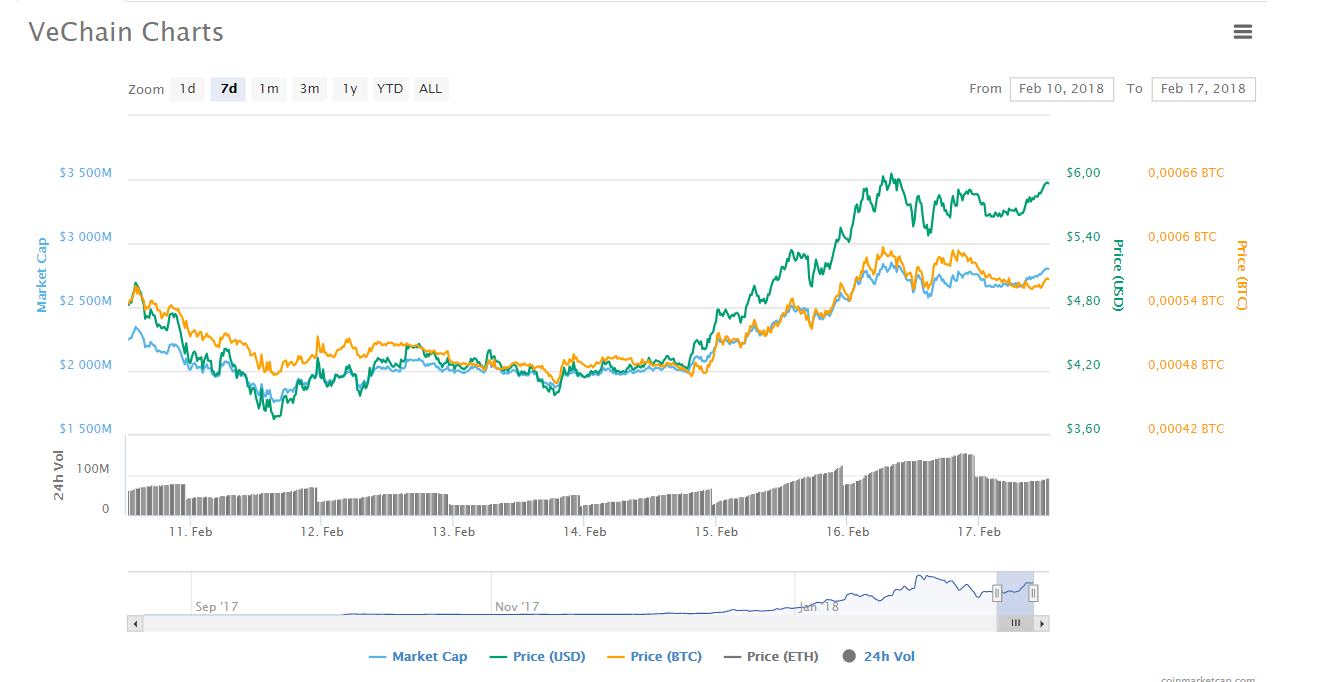Click the left arrow on the navigator scrollbar
The image size is (1340, 682).
pyautogui.click(x=134, y=622)
